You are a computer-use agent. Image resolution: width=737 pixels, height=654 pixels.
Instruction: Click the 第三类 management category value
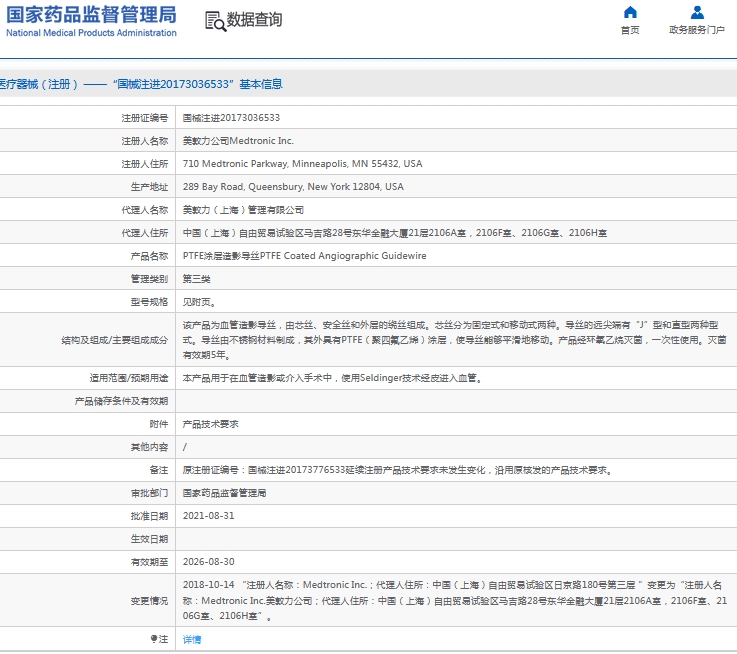pyautogui.click(x=196, y=279)
